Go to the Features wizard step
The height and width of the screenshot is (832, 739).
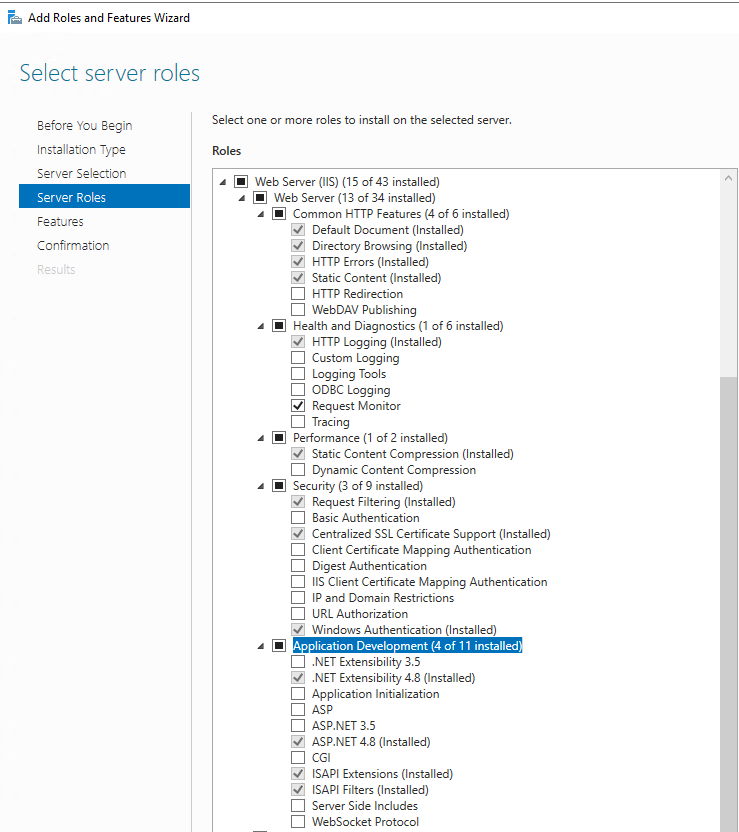pos(60,222)
